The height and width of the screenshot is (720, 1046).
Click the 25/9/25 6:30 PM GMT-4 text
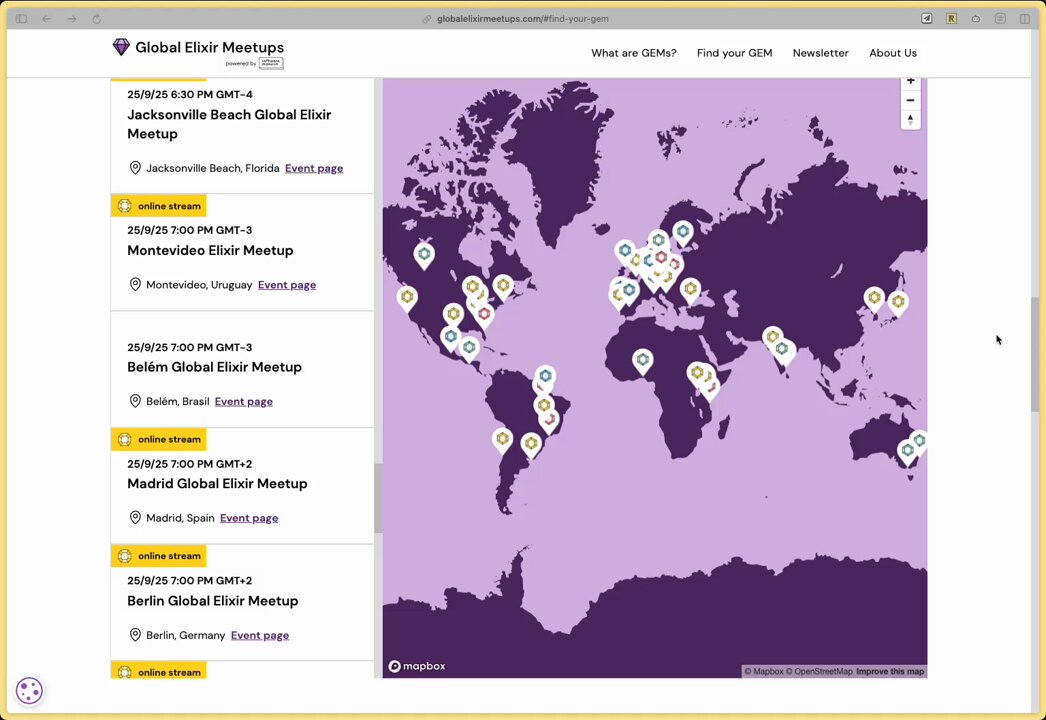pos(189,95)
